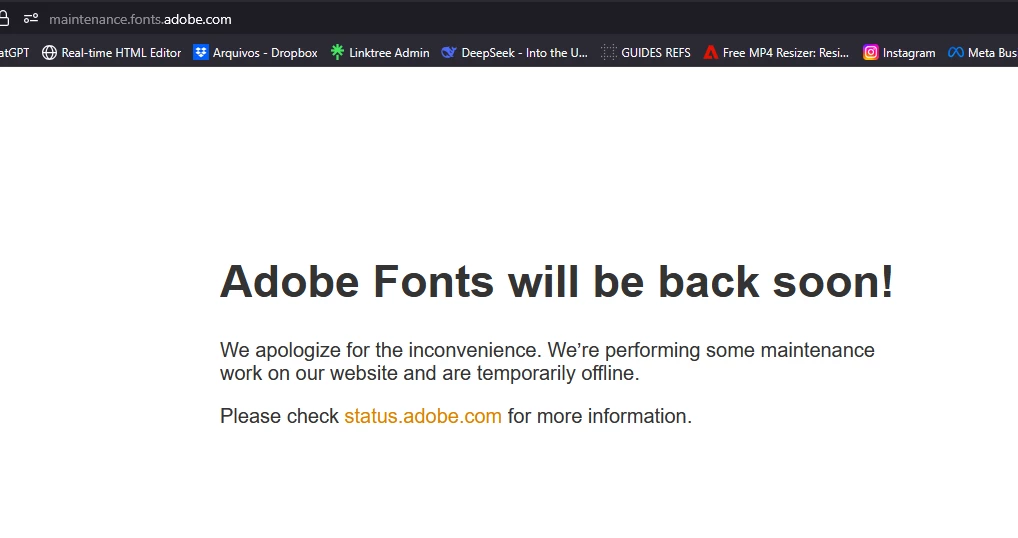Open DeepSeek - Into the U... bookmark
This screenshot has width=1018, height=538.
coord(514,53)
